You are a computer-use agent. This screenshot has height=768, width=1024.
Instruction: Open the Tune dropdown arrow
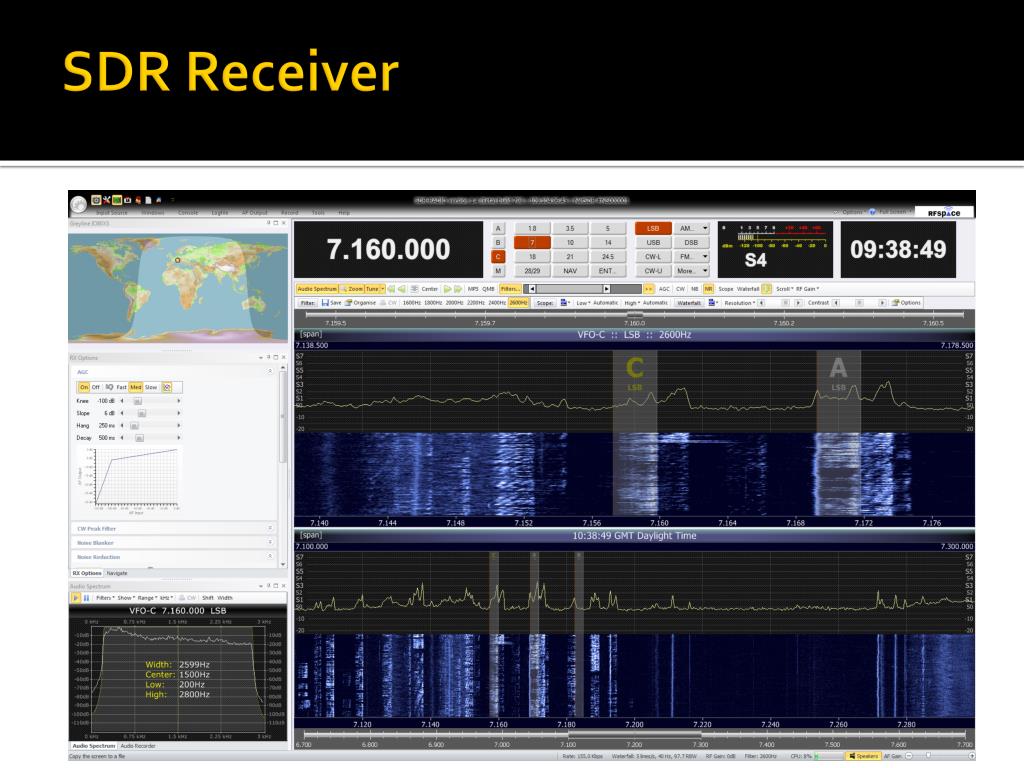[383, 289]
